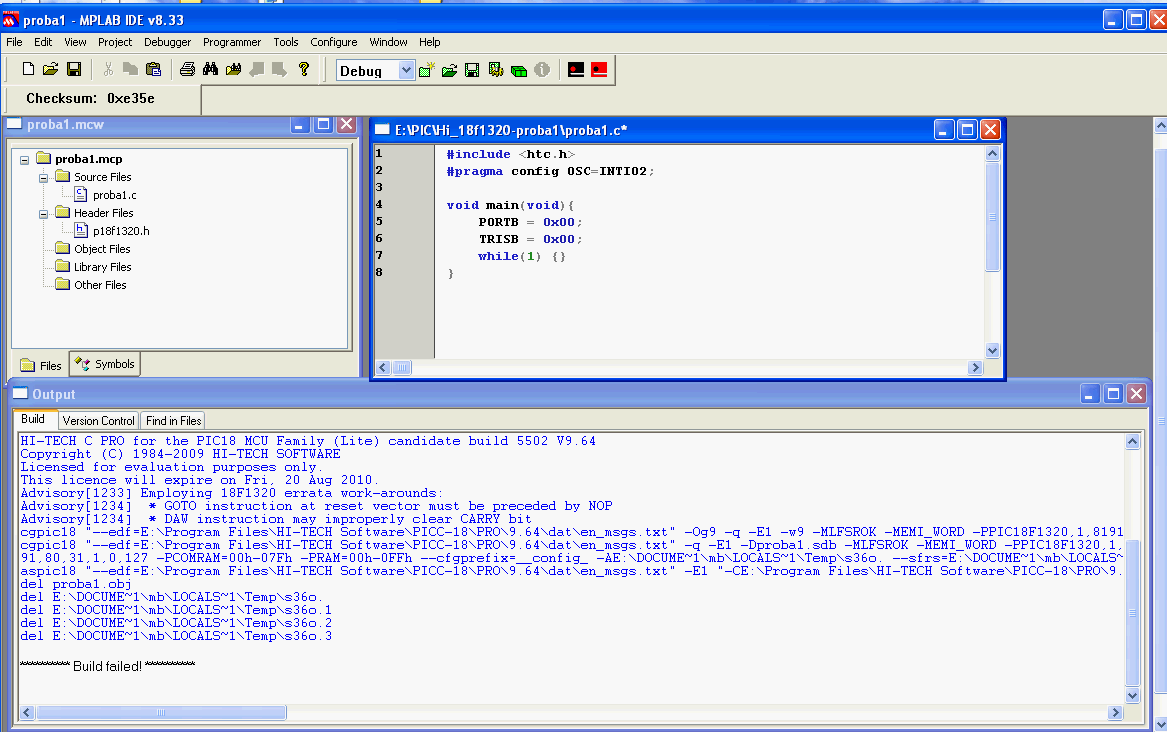Screen dimensions: 1167x732
Task: Click the Output scrollbar right arrow
Action: 1115,713
